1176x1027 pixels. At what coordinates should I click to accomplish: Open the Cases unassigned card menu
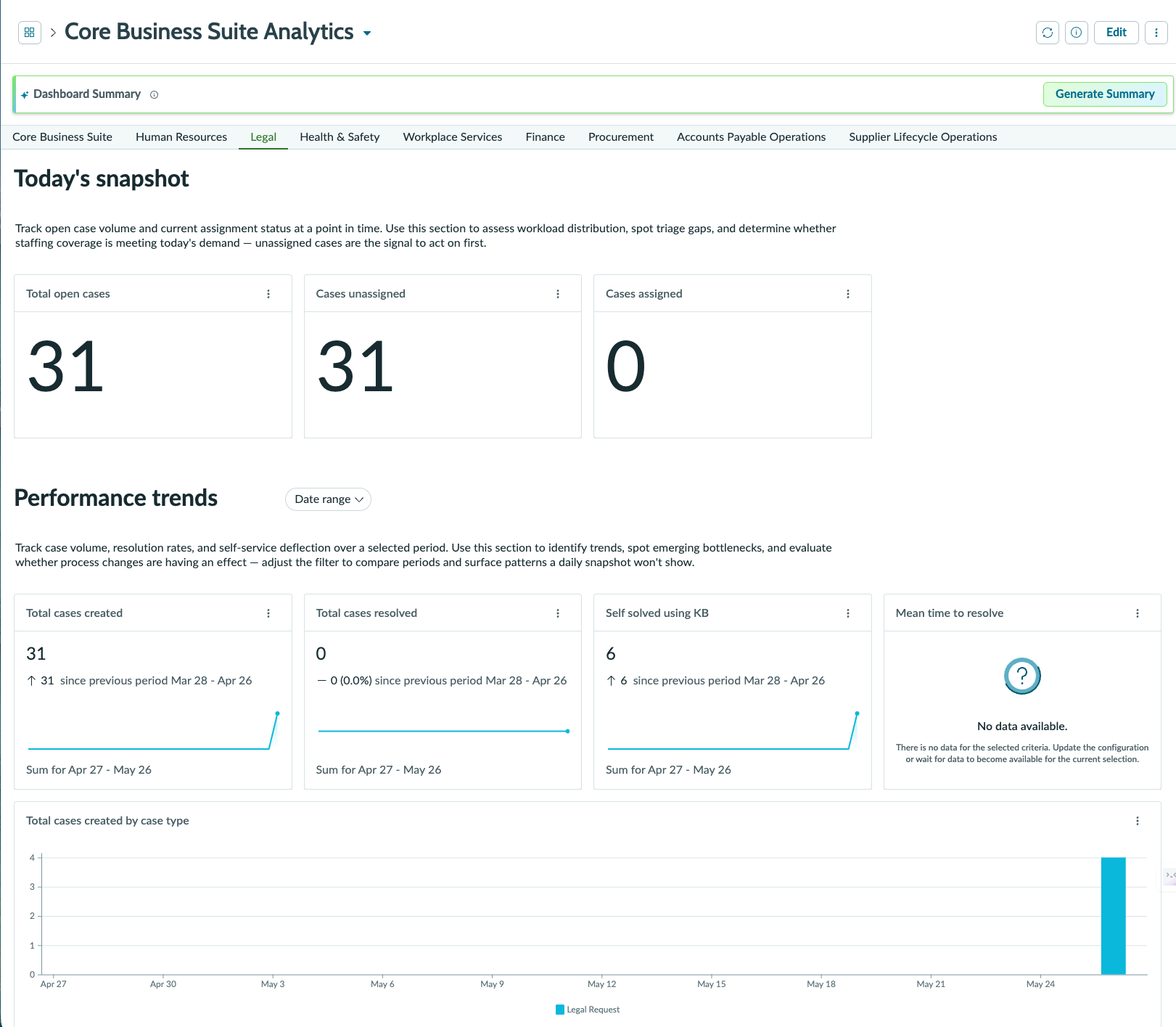pyautogui.click(x=558, y=294)
